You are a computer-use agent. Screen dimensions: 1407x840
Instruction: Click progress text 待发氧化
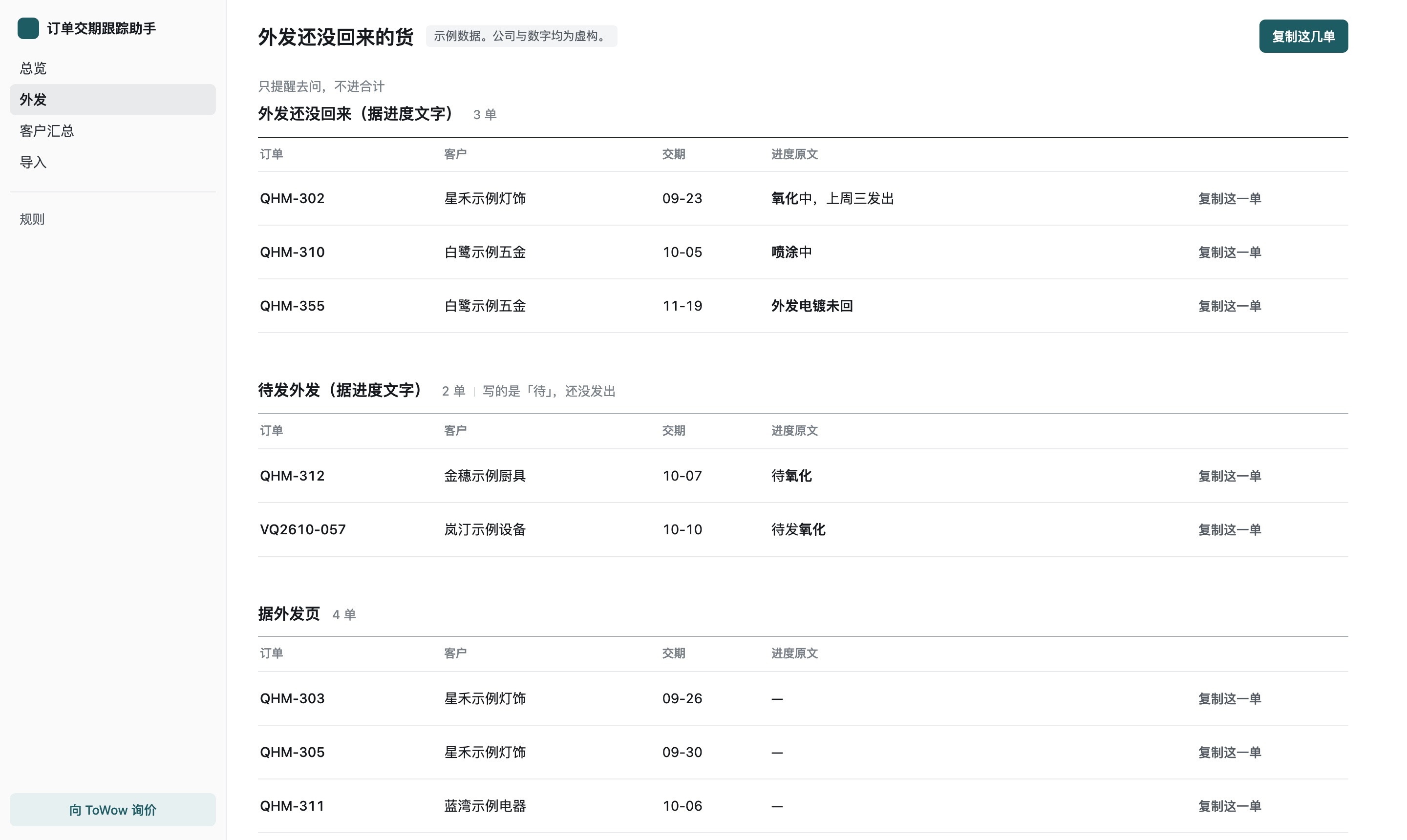[798, 530]
